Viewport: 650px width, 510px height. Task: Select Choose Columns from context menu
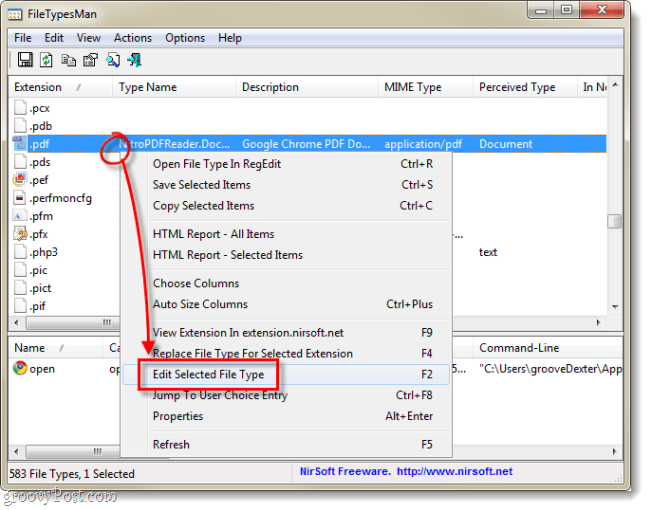pos(286,284)
